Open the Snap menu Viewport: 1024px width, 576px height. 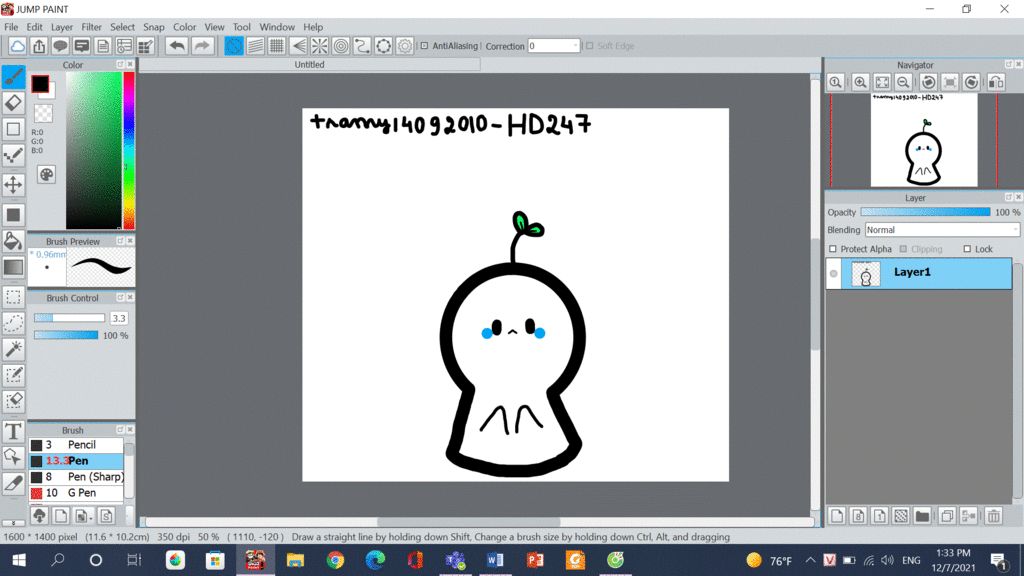click(153, 27)
